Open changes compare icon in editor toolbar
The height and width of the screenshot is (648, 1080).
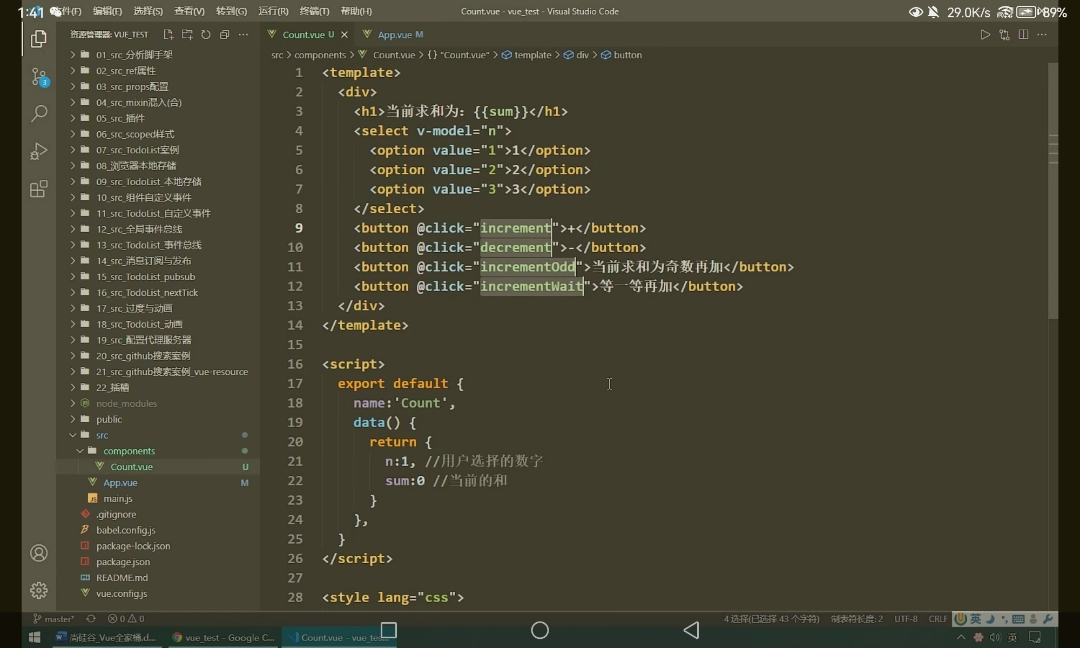tap(1004, 34)
